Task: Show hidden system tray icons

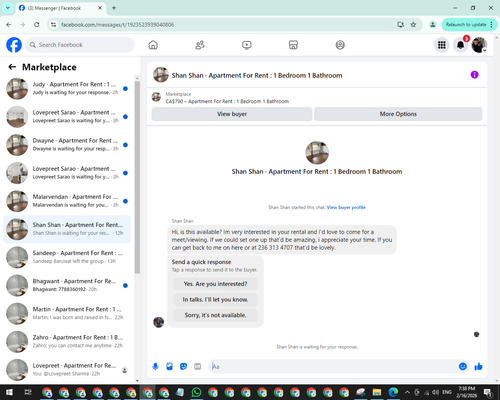Action: coord(407,392)
